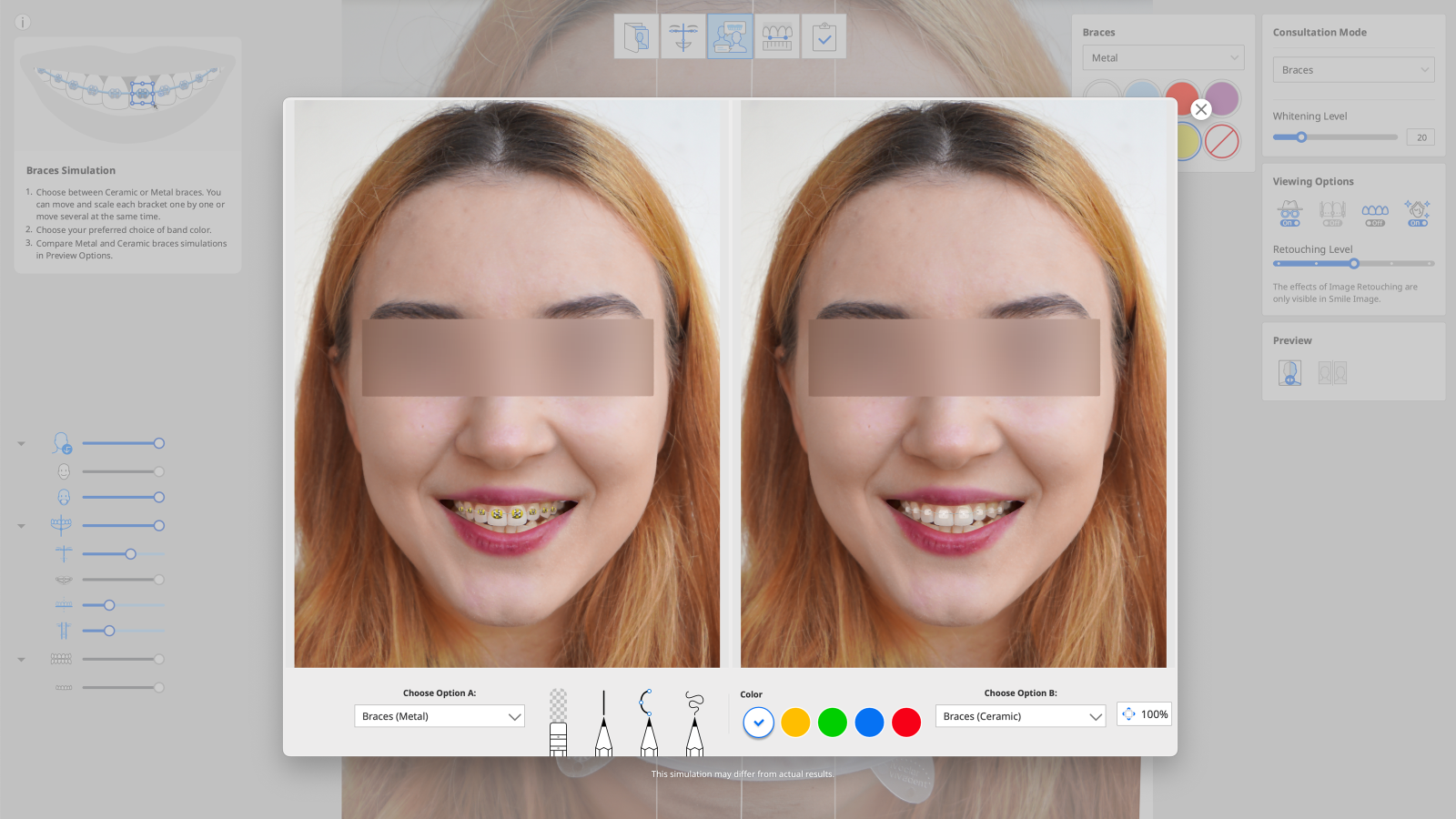Toggle the image retouching viewing option
The height and width of the screenshot is (819, 1456).
pos(1417,214)
